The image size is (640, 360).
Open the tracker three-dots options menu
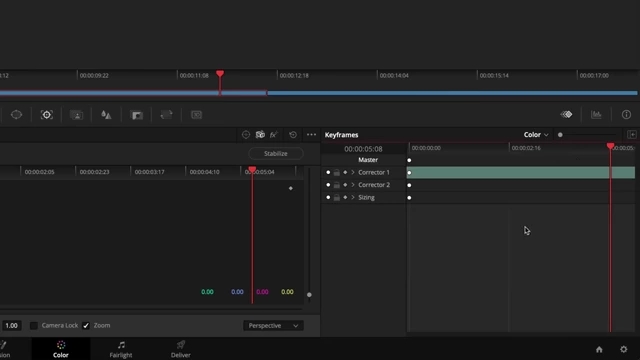(311, 135)
